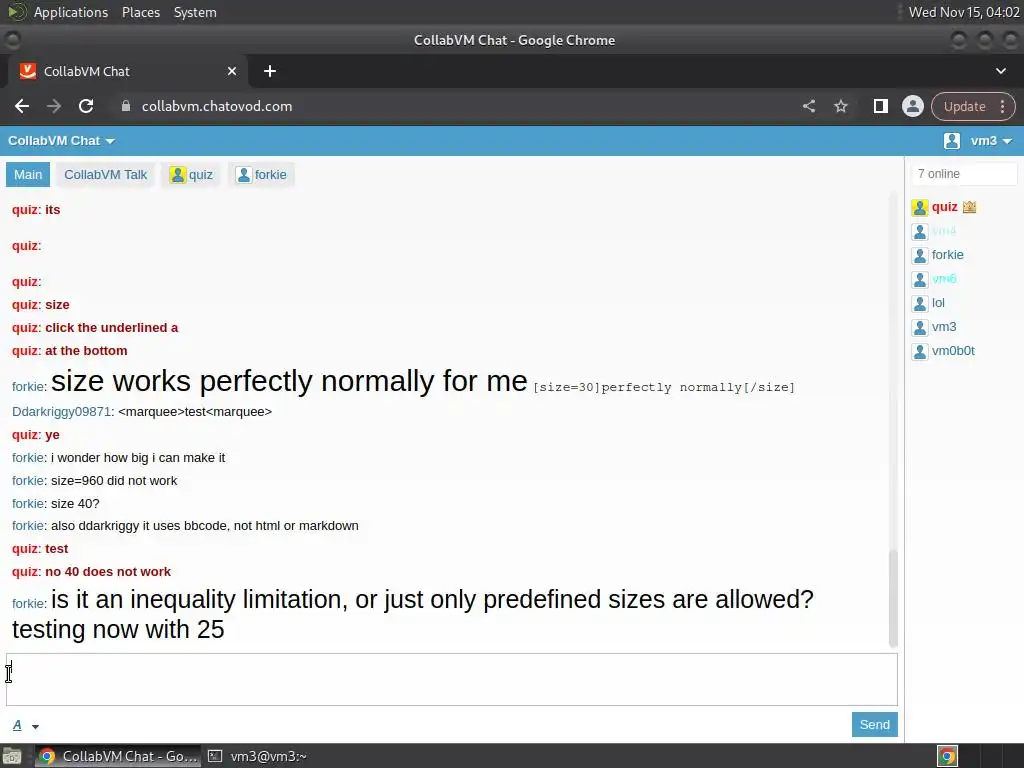The width and height of the screenshot is (1024, 768).
Task: Select user lol in the online list
Action: tap(938, 303)
